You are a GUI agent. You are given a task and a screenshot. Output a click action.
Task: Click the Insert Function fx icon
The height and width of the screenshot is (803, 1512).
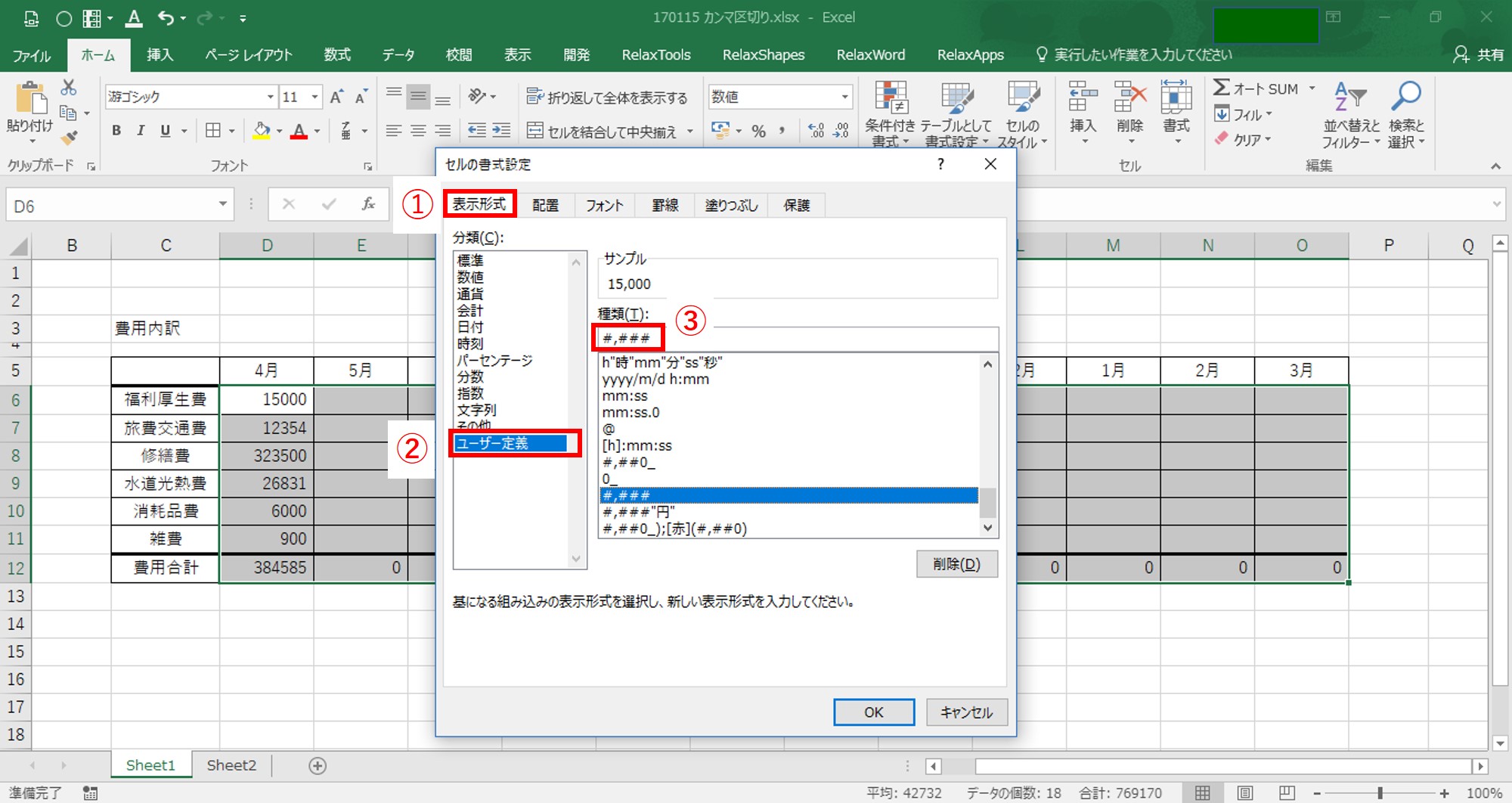368,204
